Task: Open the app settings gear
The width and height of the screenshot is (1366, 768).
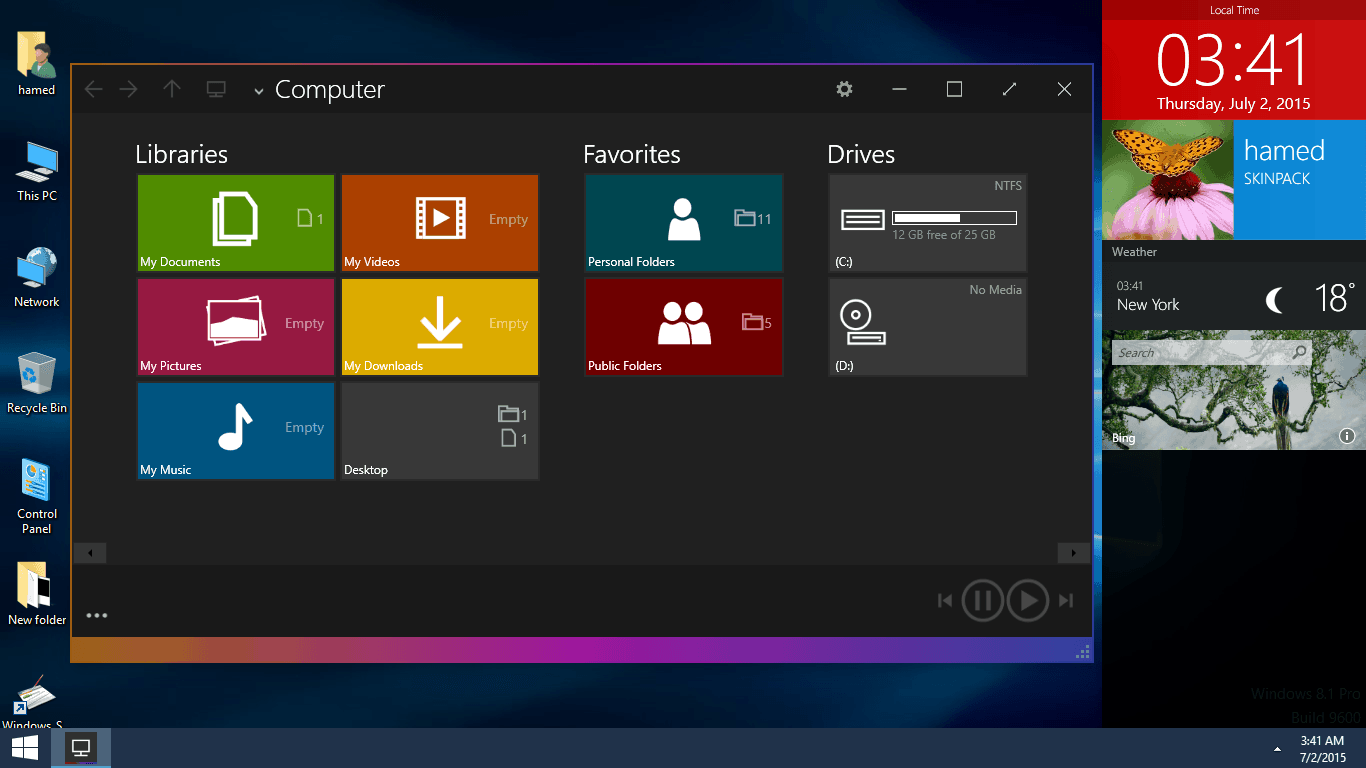Action: (x=844, y=89)
